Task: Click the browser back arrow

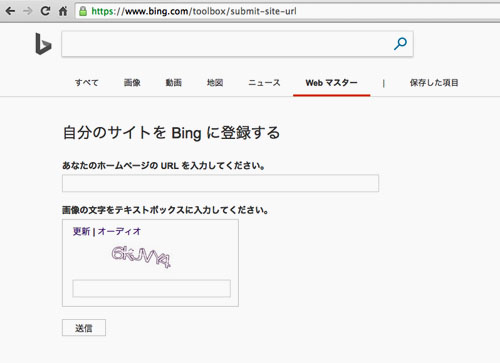Action: click(x=10, y=11)
